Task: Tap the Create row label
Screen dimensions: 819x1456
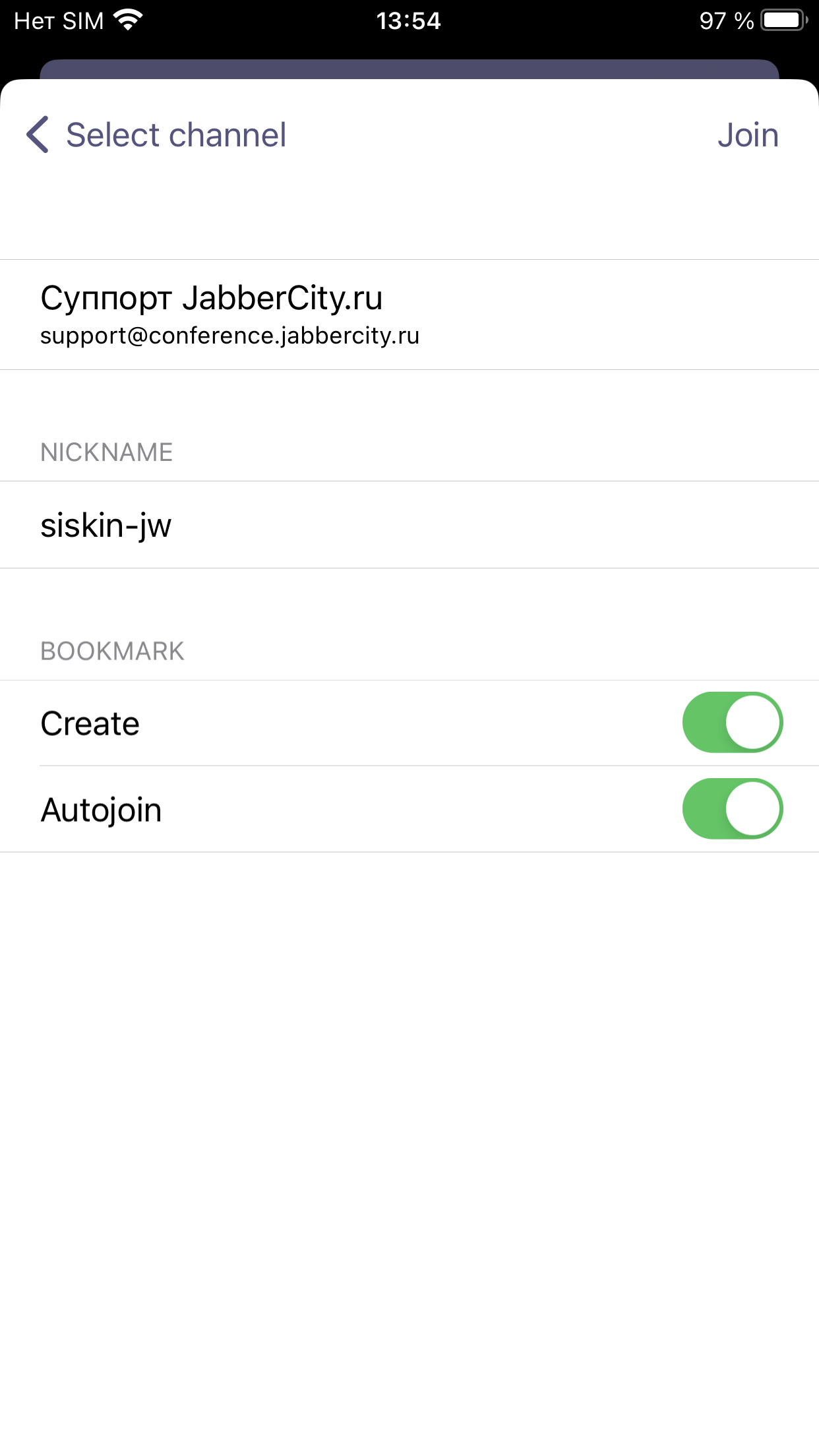Action: (x=90, y=723)
